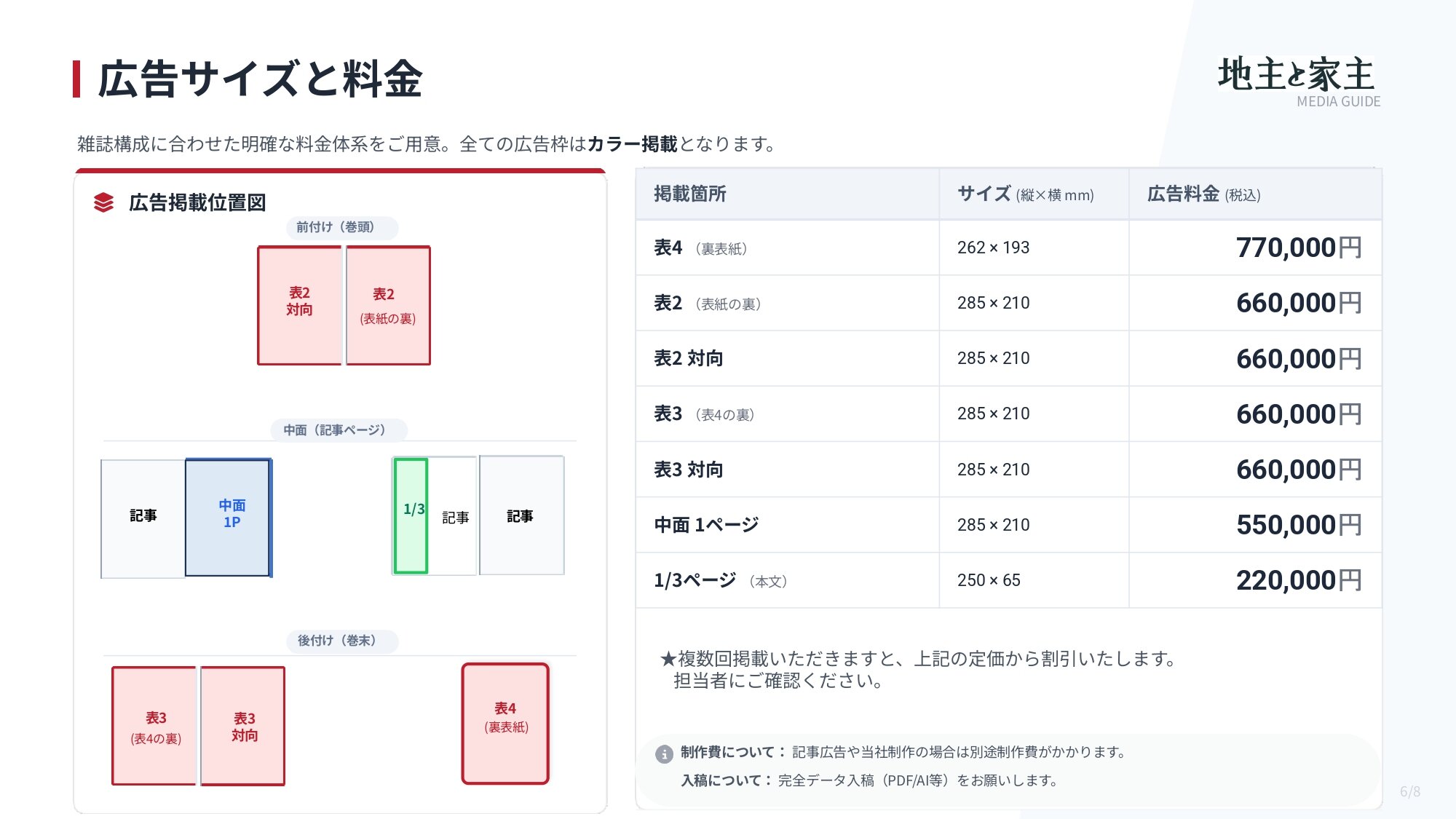1456x819 pixels.
Task: Click the 6/8 page number indicator
Action: (1409, 791)
